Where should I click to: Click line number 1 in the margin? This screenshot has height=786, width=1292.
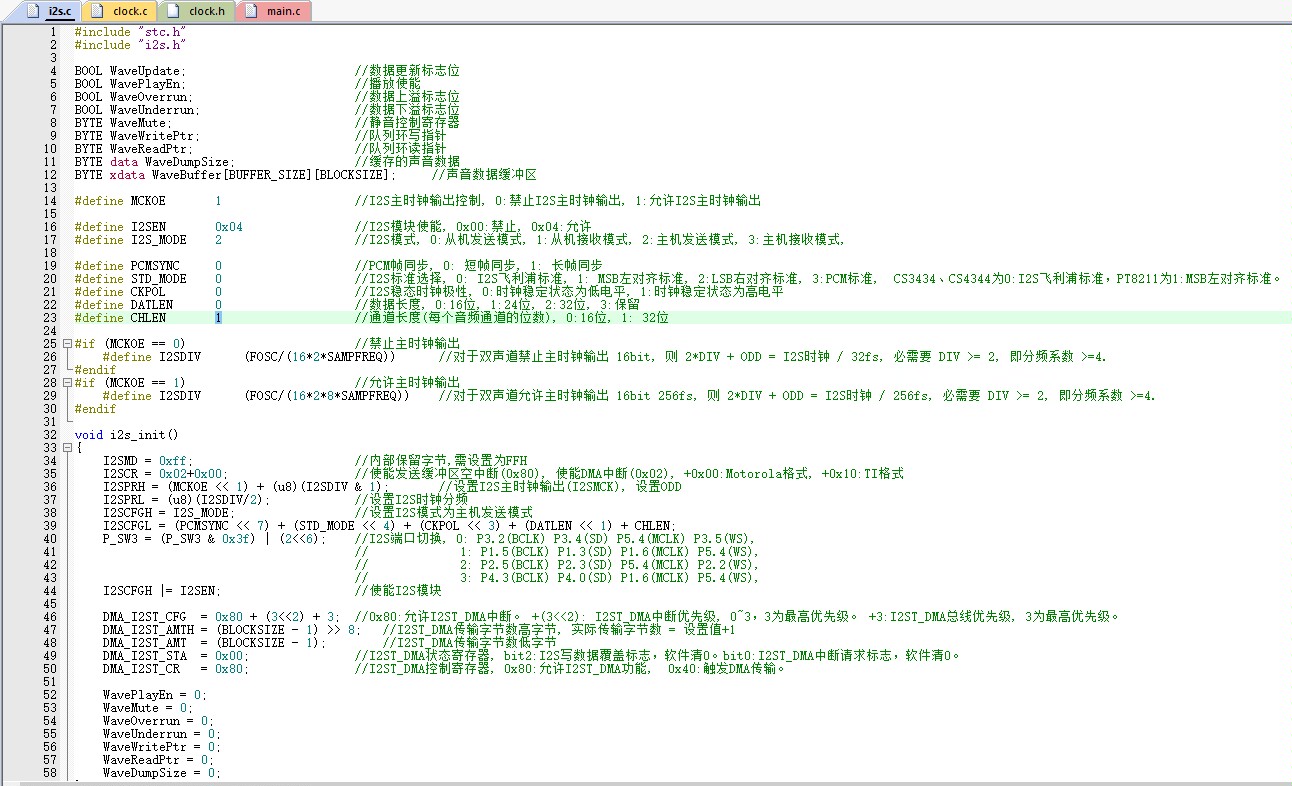(x=53, y=31)
